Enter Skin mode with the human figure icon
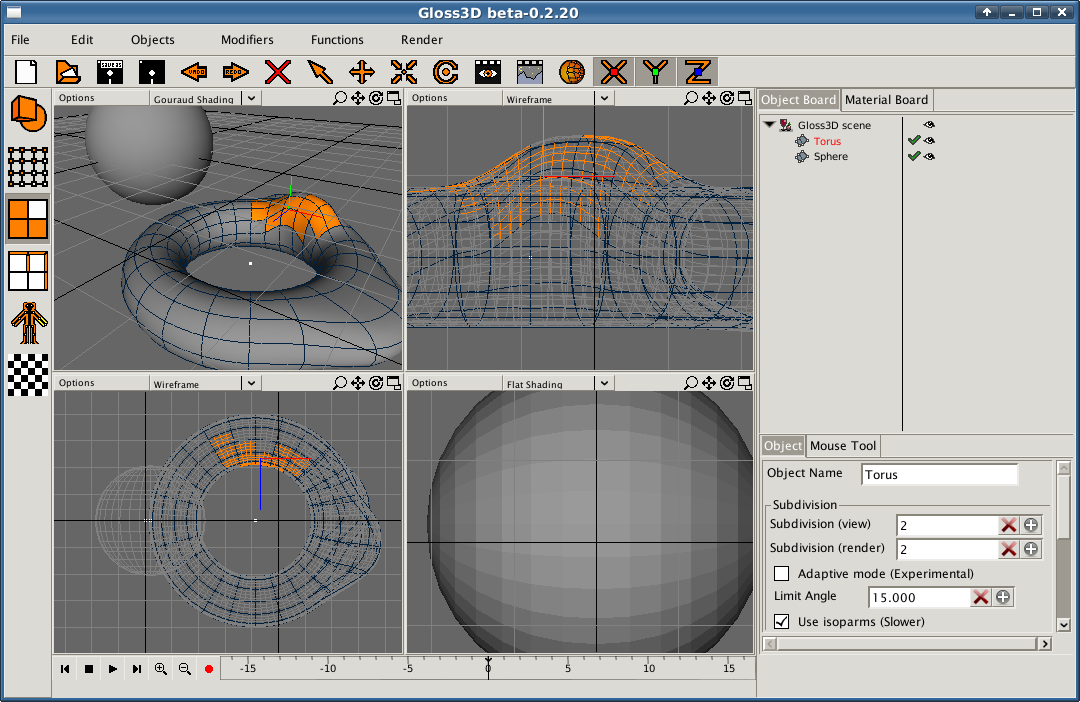Viewport: 1080px width, 702px height. tap(29, 323)
